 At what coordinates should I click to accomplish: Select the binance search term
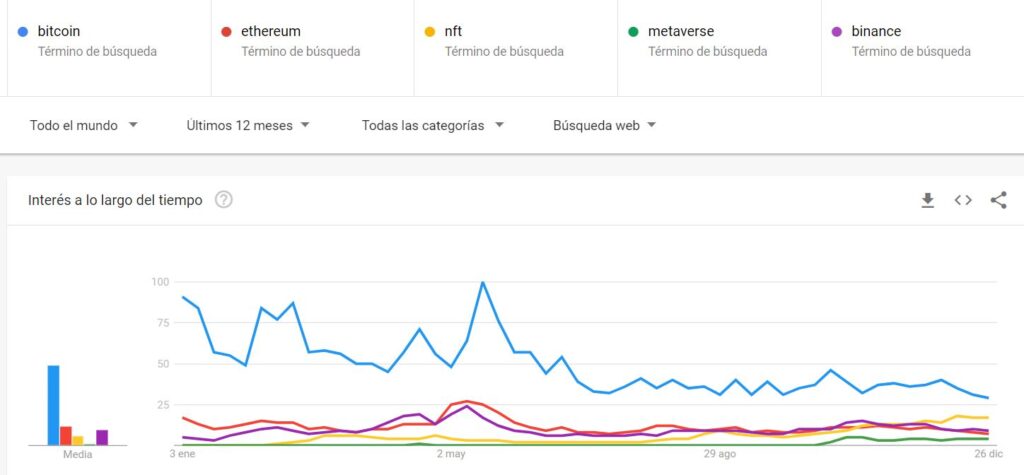922,48
